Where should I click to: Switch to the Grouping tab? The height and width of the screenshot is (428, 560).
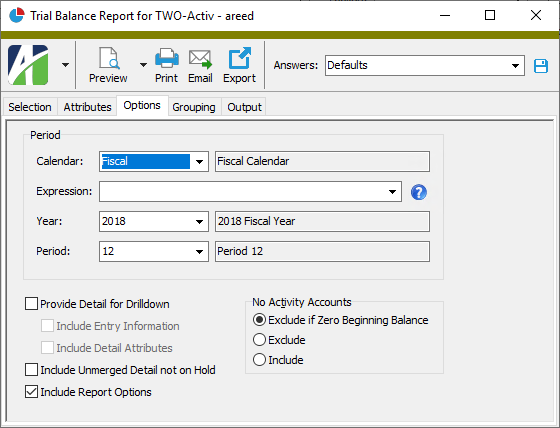(194, 107)
